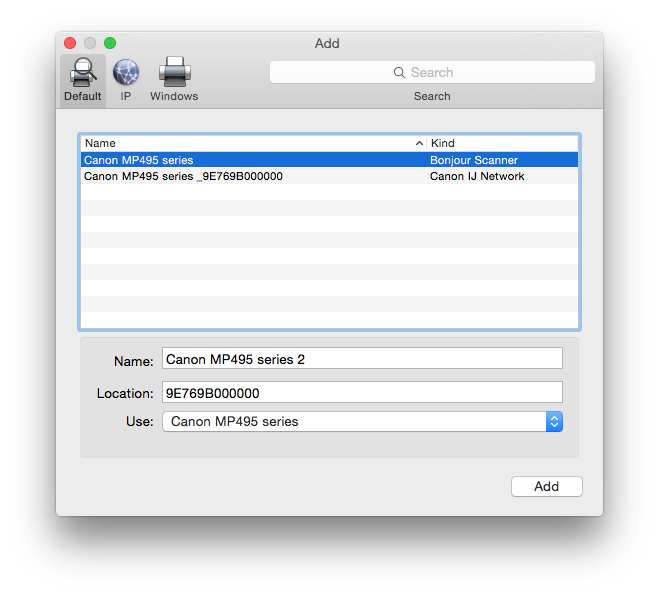Sort list by Name column header
The width and height of the screenshot is (659, 596).
coord(253,143)
